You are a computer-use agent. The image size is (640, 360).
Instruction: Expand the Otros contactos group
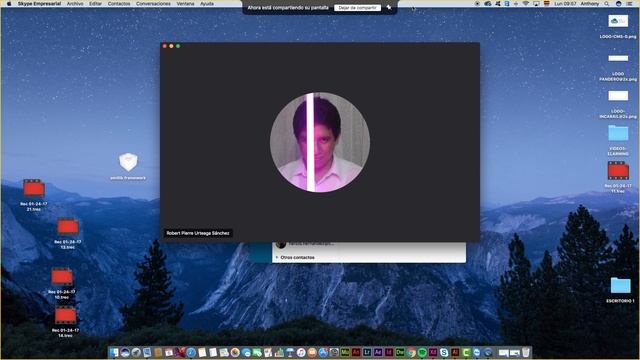pyautogui.click(x=298, y=258)
